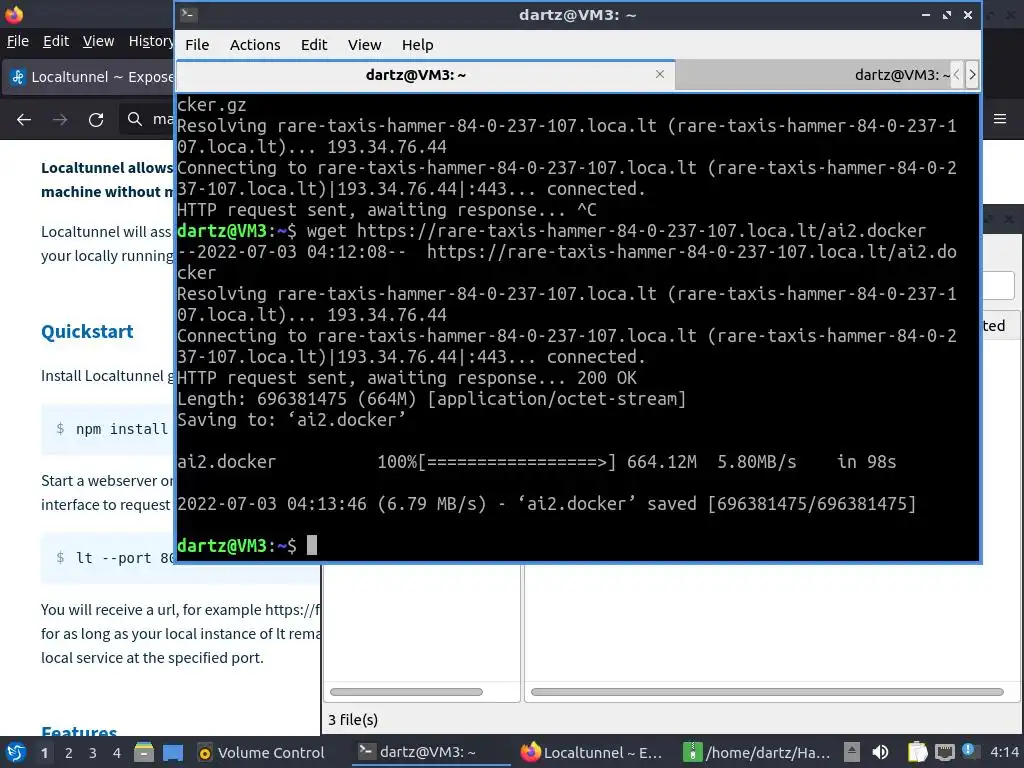Open the terminal Actions menu
Screen dimensions: 1024x768
click(255, 44)
